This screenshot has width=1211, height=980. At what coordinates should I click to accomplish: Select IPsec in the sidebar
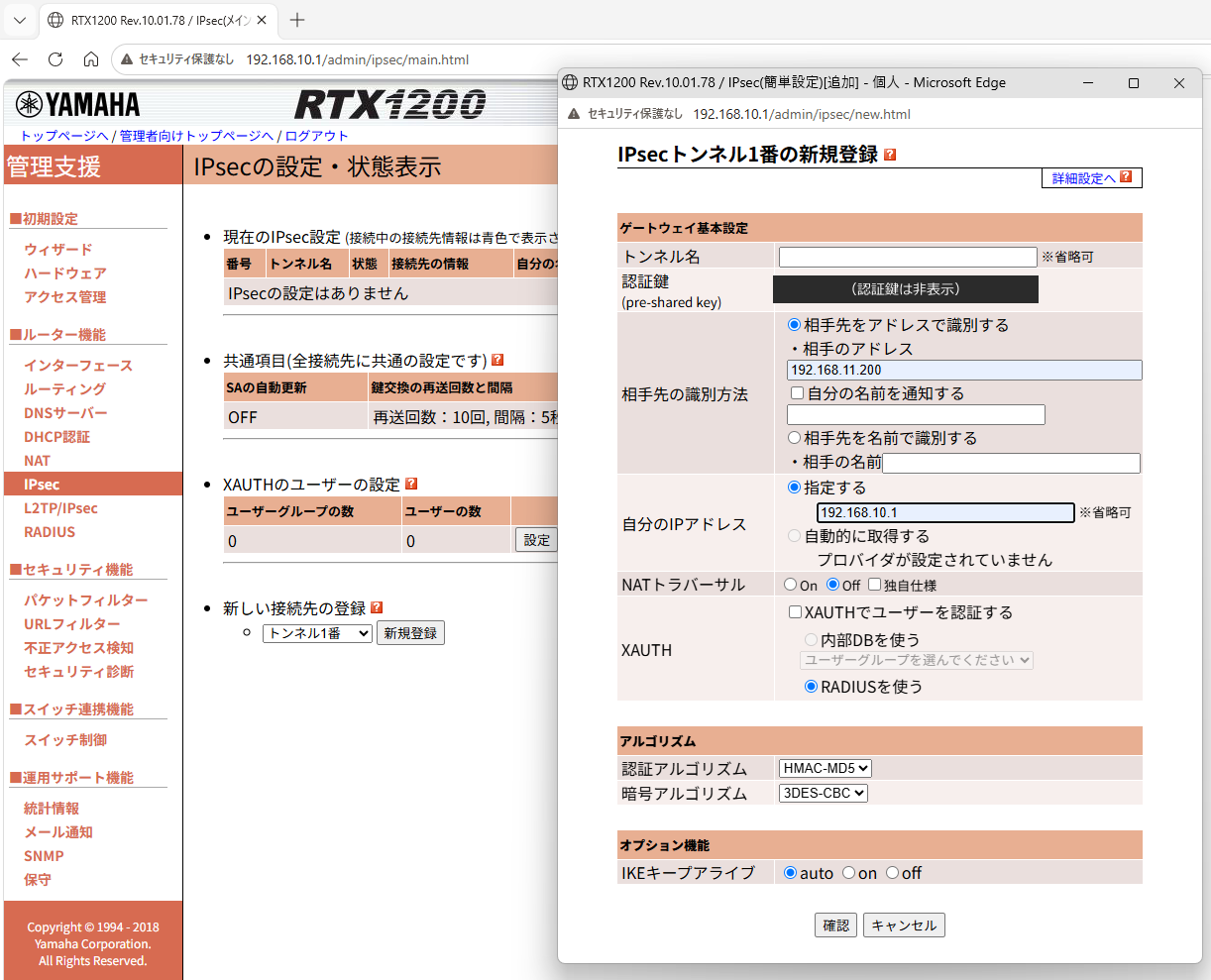tap(93, 484)
